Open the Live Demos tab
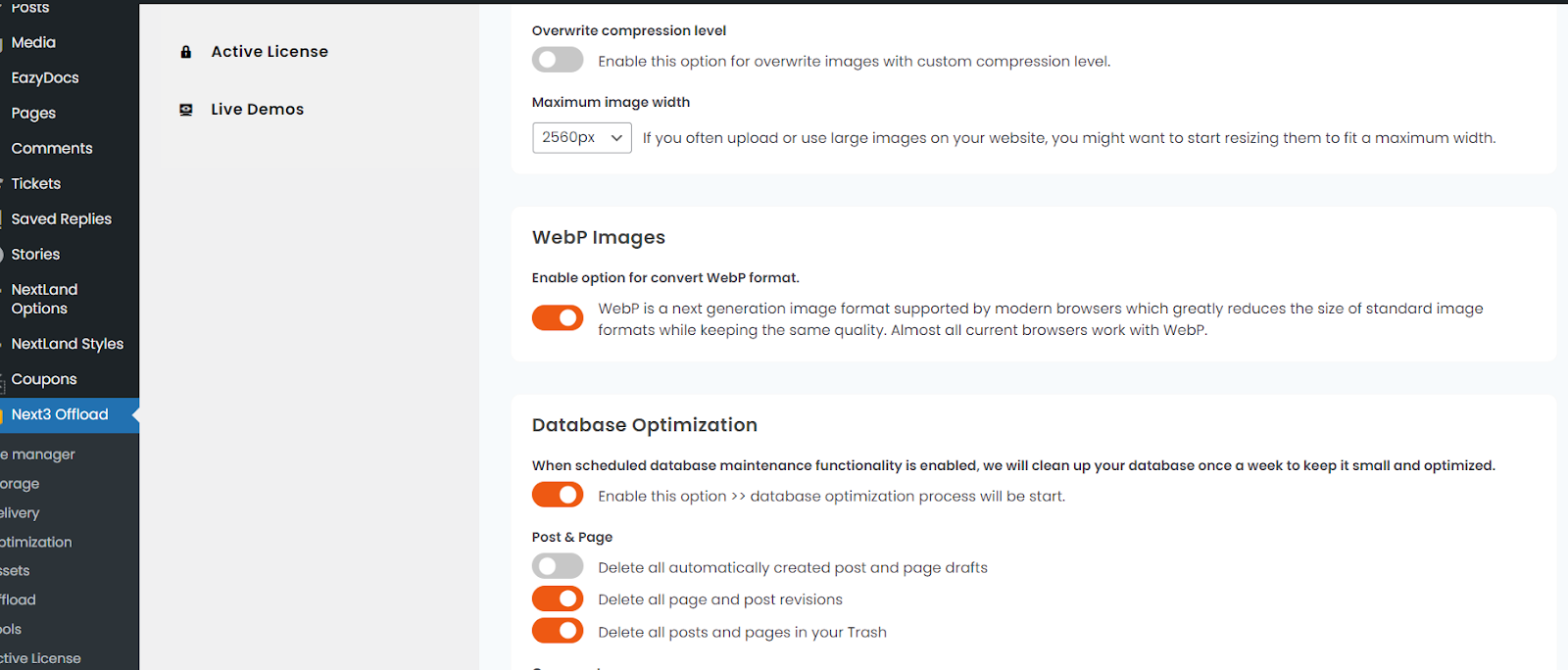Image resolution: width=1568 pixels, height=670 pixels. [257, 110]
